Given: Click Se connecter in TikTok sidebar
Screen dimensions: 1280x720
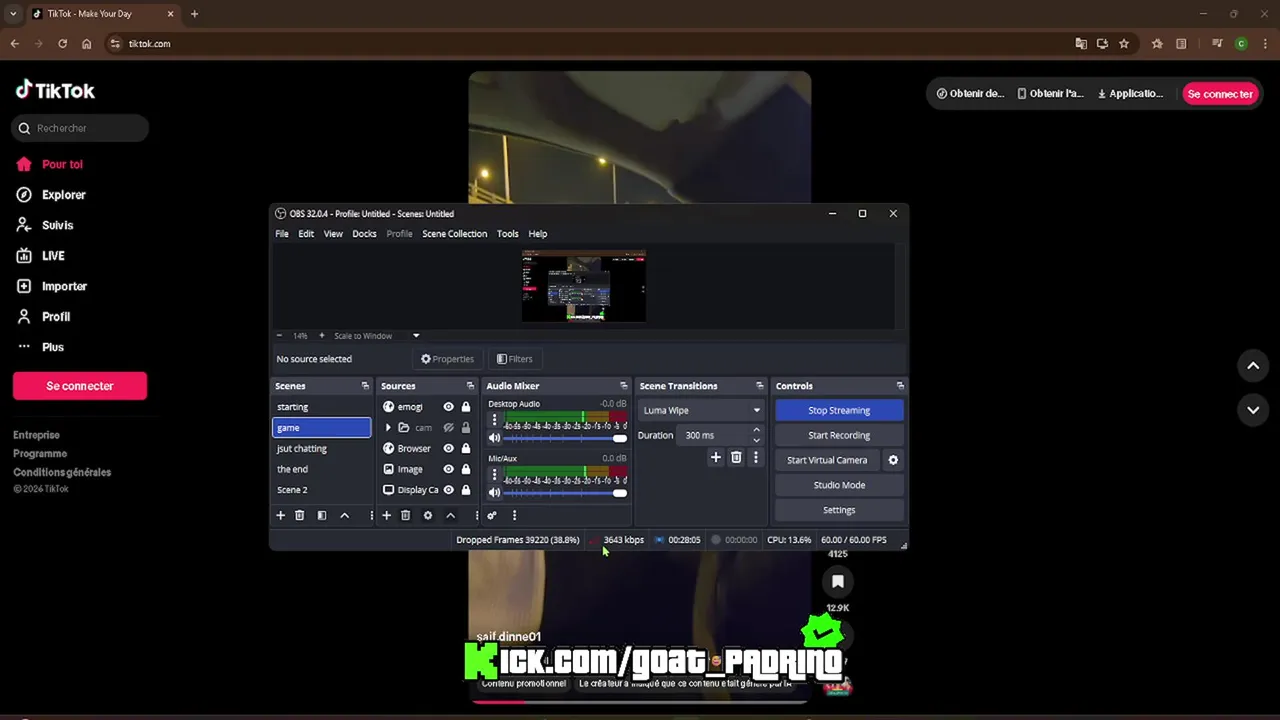Looking at the screenshot, I should coord(80,386).
